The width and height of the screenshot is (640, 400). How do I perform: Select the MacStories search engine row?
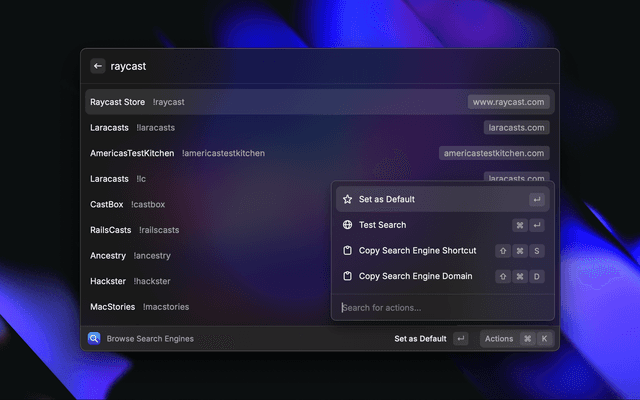[200, 306]
